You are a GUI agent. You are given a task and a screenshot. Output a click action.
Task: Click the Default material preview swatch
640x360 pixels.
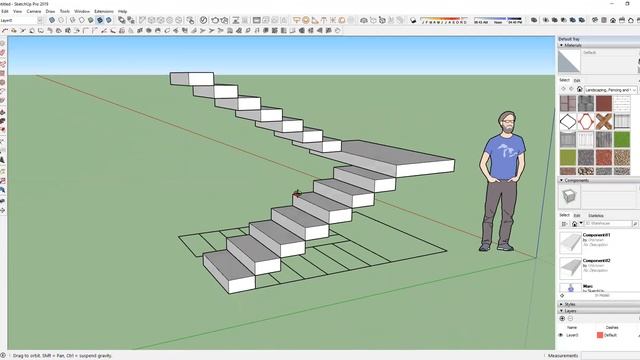569,62
